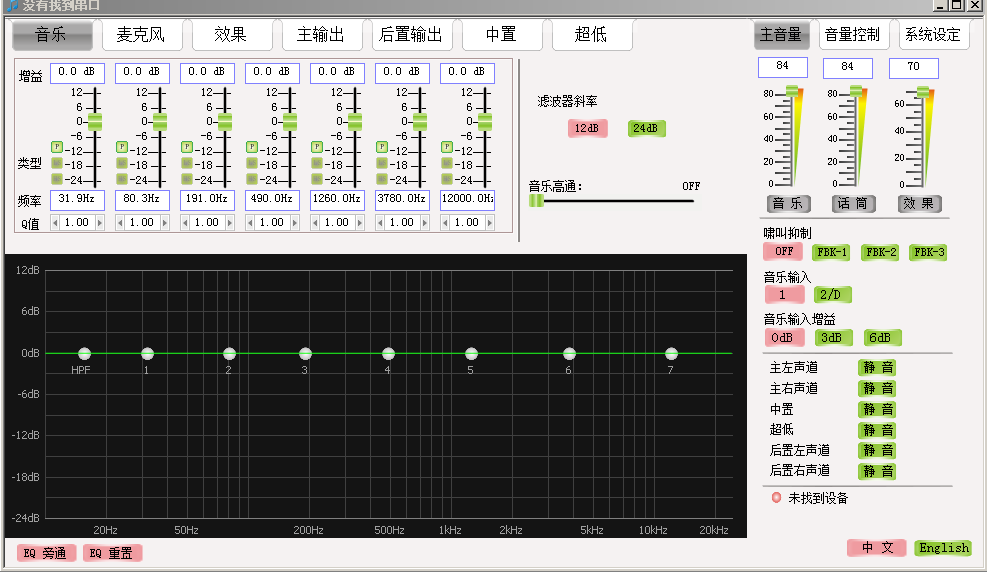Decrease Q value for the 191.0Hz band
Image resolution: width=987 pixels, height=572 pixels.
(x=185, y=223)
